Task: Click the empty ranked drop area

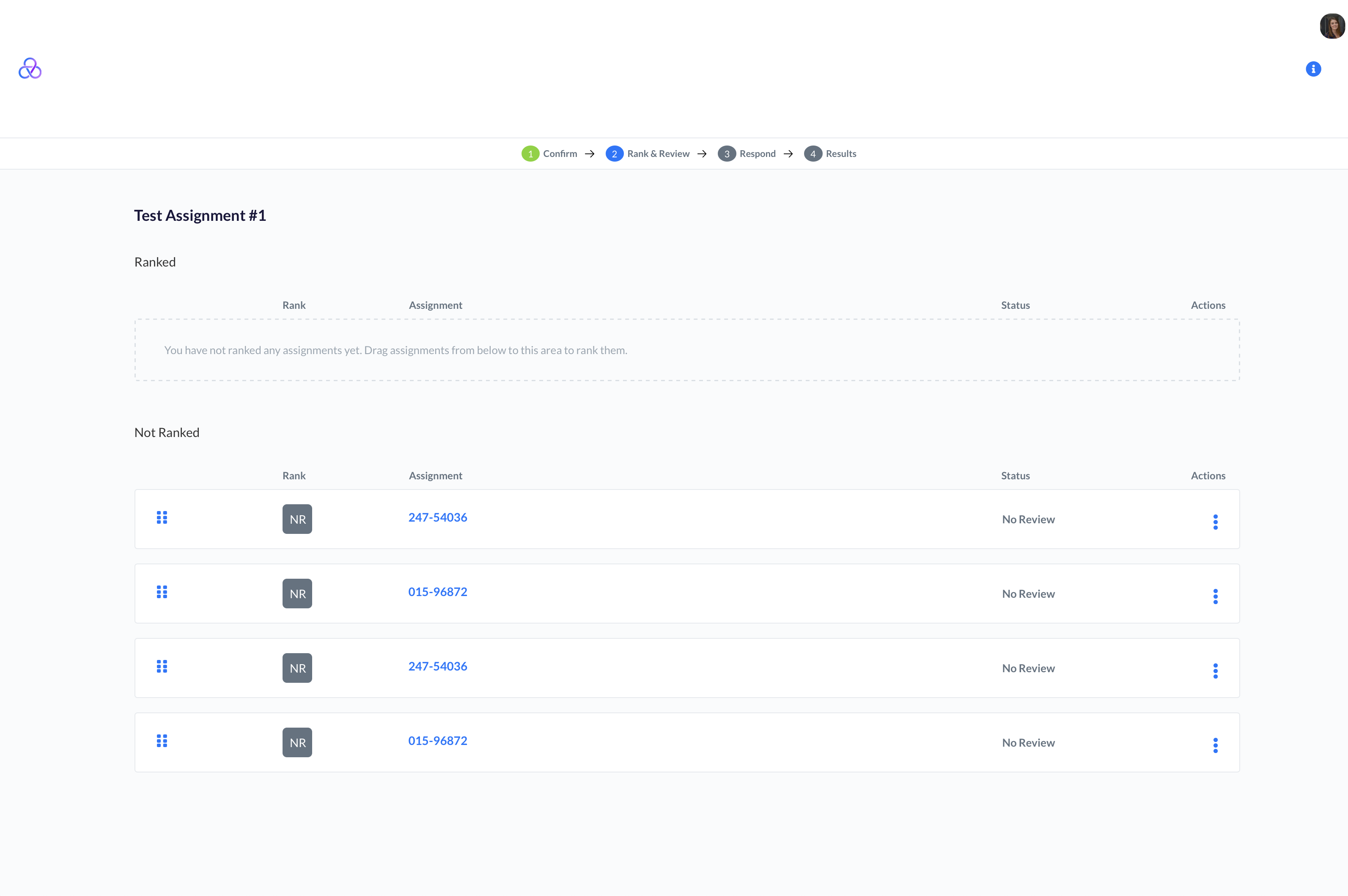Action: pyautogui.click(x=686, y=350)
